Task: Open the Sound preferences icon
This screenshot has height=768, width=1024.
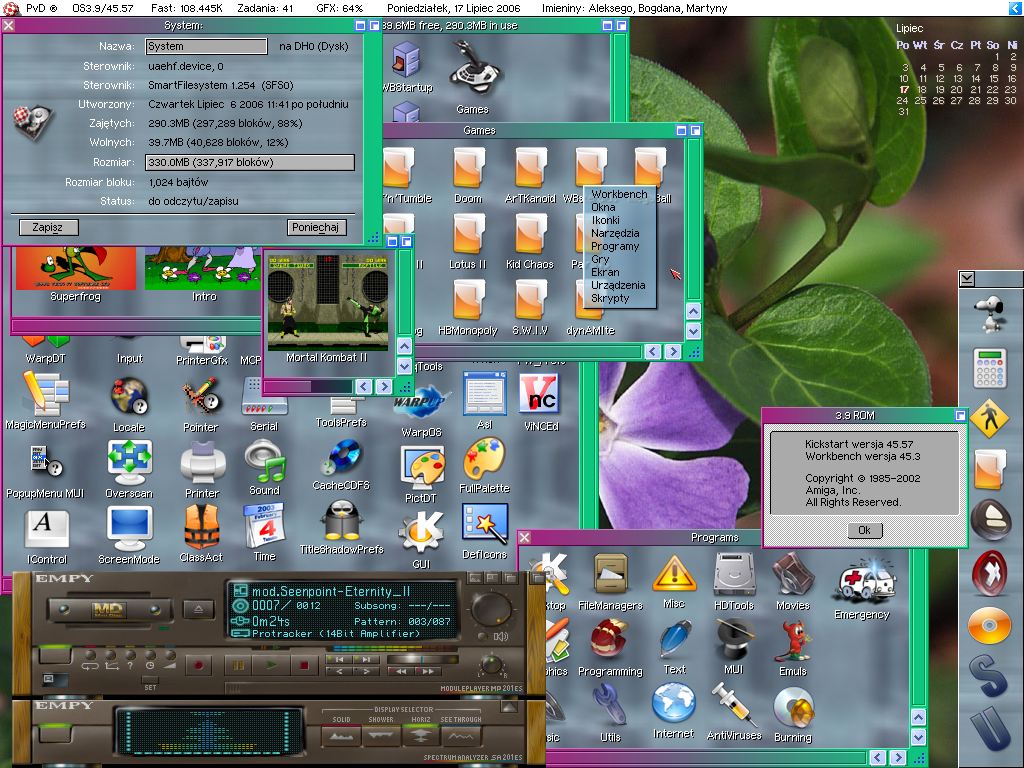Action: point(264,460)
